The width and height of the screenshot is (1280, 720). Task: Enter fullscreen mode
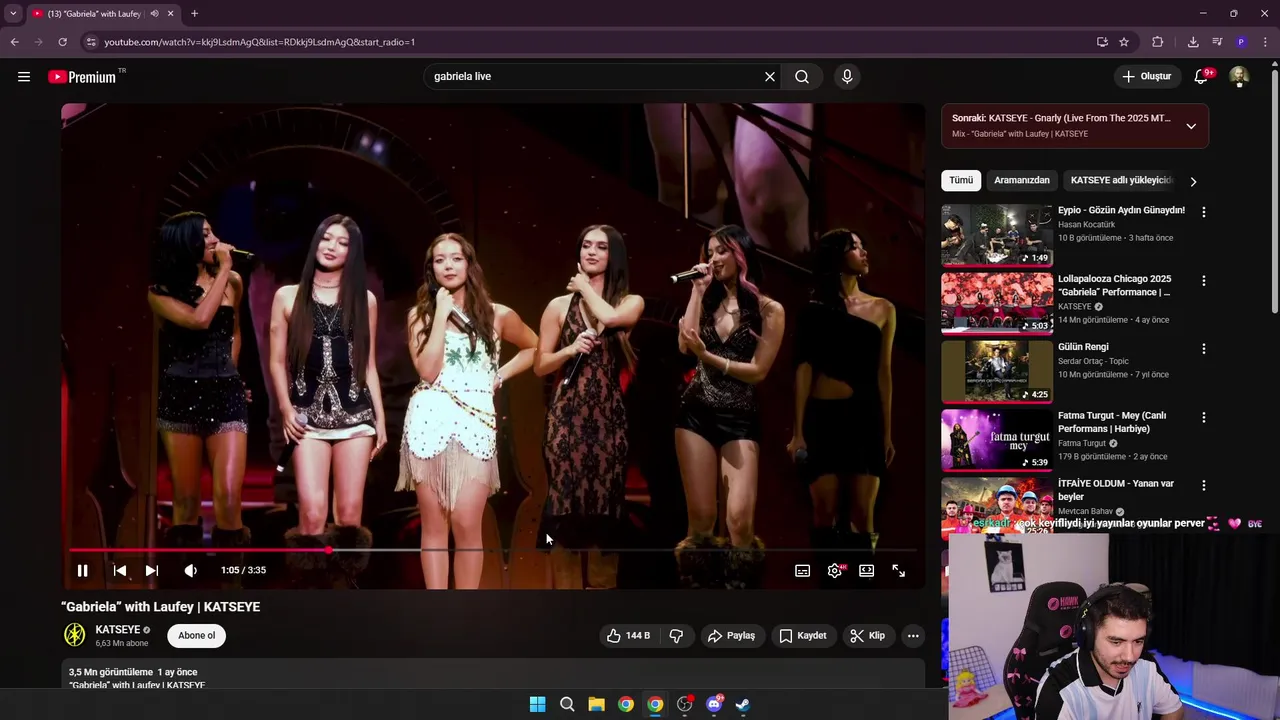click(x=899, y=570)
